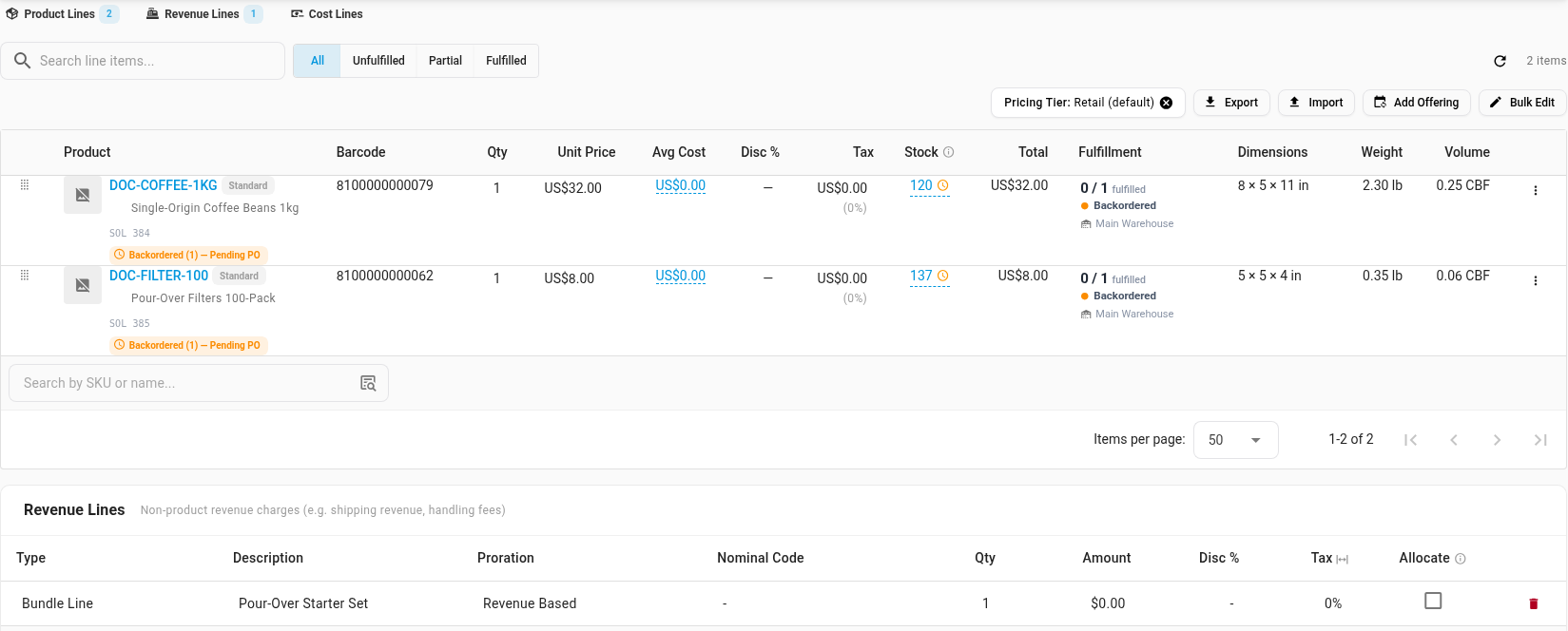Click drag handle of DOC-COFFEE-1KG row
The height and width of the screenshot is (631, 1568).
(x=25, y=184)
